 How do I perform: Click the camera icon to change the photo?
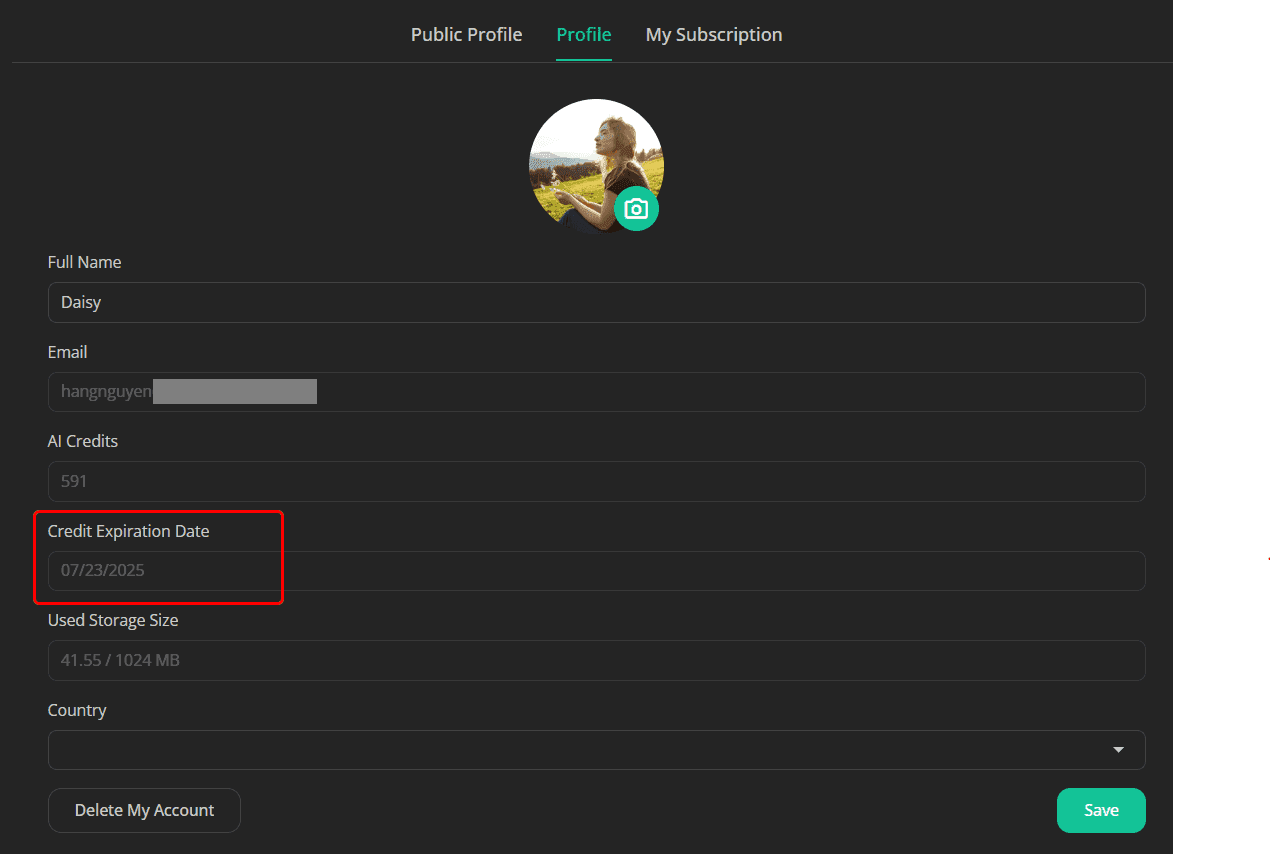[x=636, y=208]
